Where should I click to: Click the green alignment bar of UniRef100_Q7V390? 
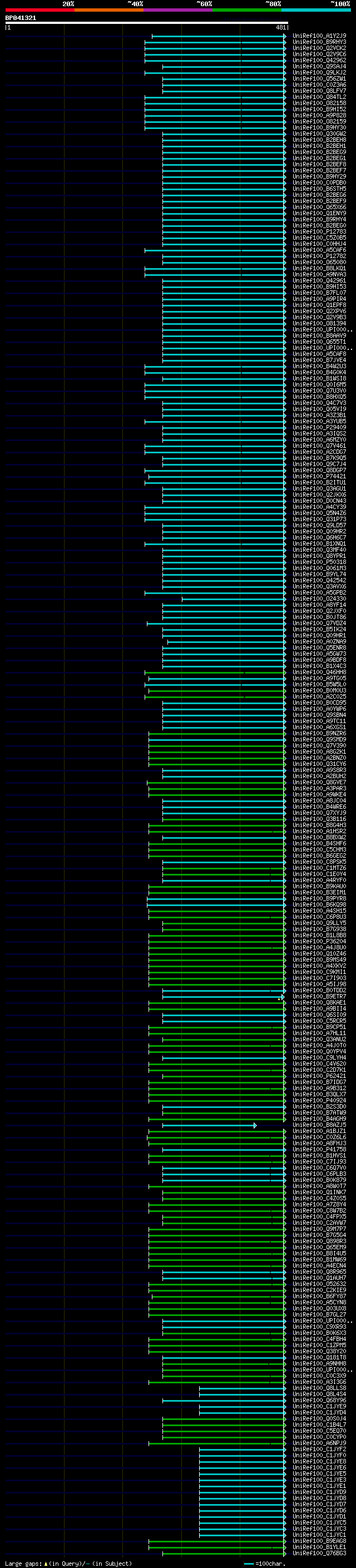pyautogui.click(x=217, y=746)
